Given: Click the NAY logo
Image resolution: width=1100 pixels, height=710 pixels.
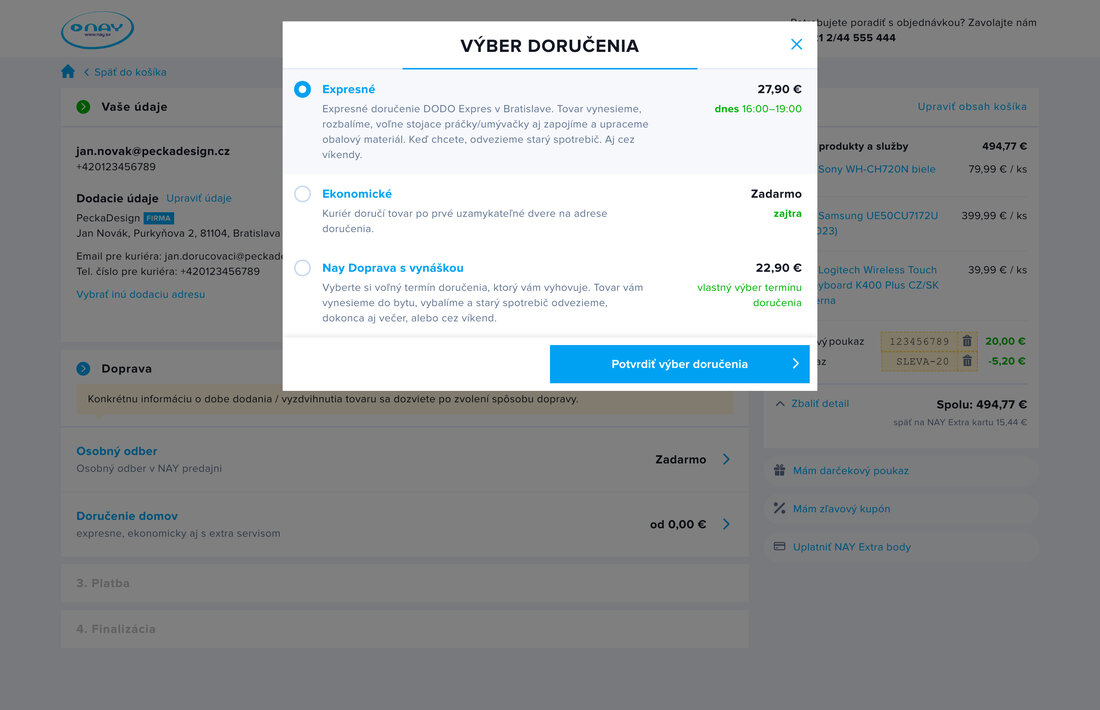Looking at the screenshot, I should [x=97, y=30].
